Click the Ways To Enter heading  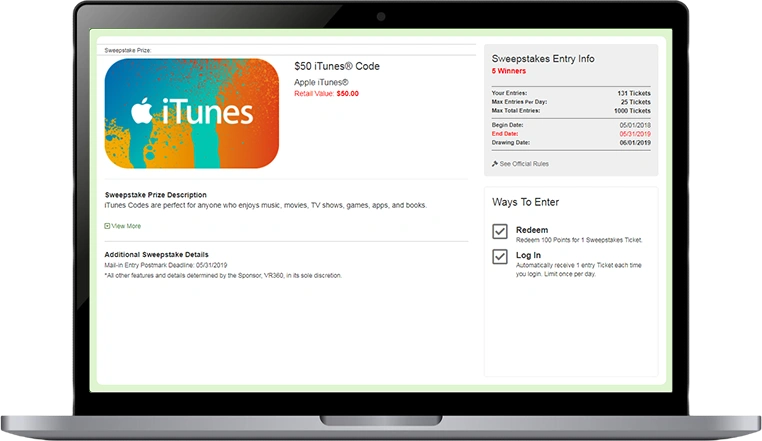(525, 202)
